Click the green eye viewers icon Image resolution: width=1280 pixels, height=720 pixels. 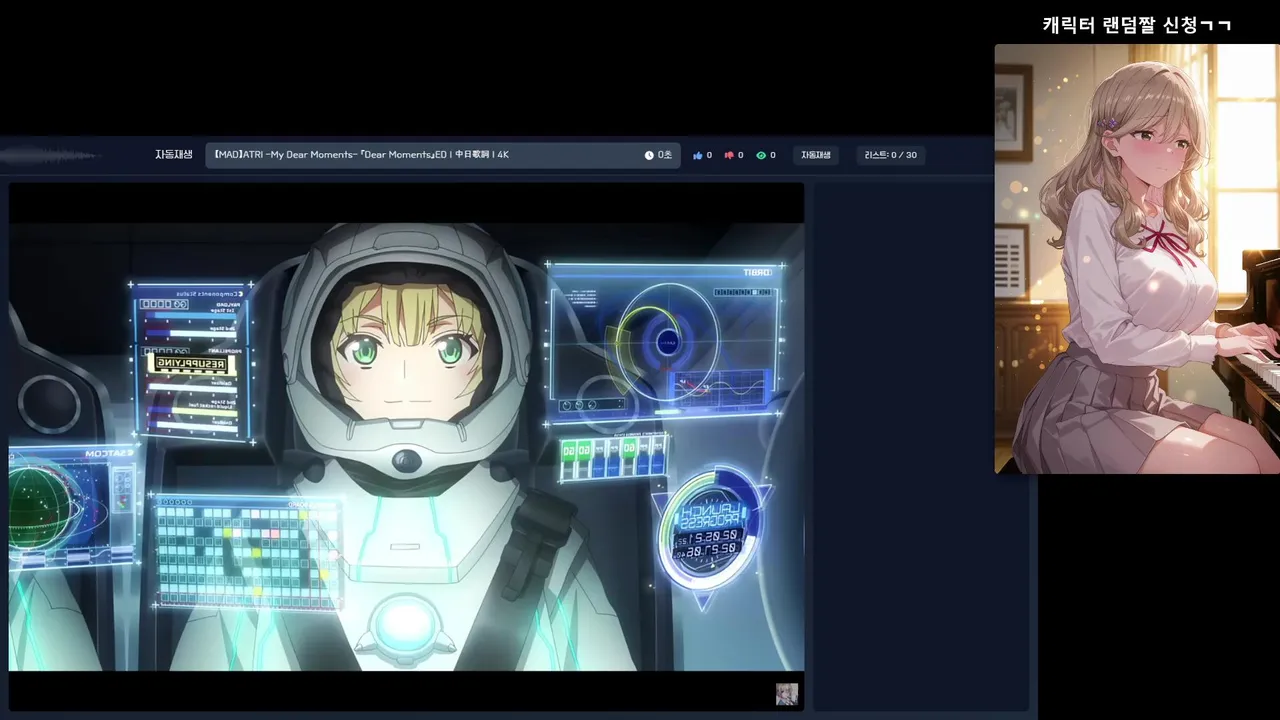761,155
